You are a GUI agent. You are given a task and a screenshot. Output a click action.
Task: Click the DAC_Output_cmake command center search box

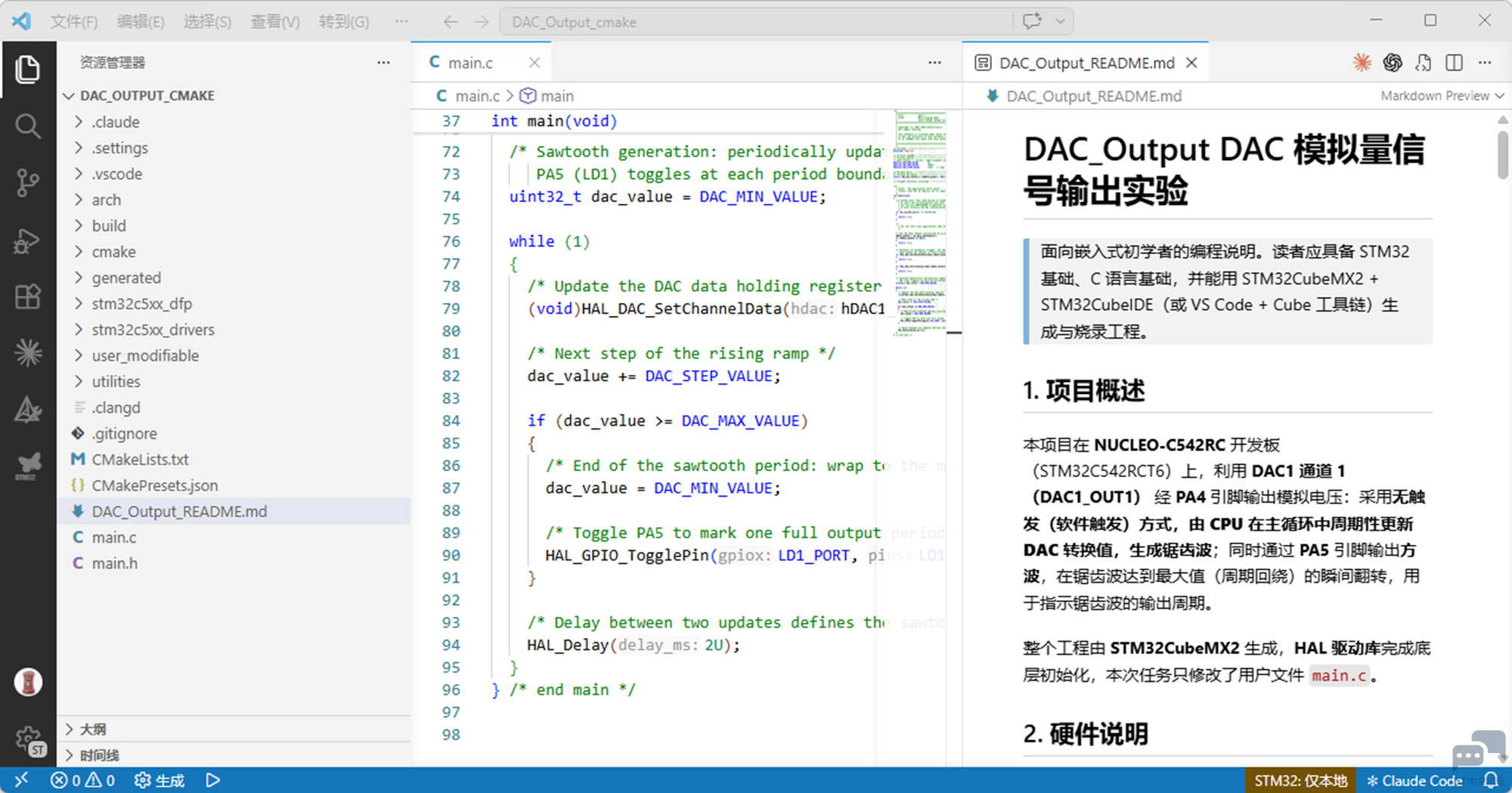(756, 22)
